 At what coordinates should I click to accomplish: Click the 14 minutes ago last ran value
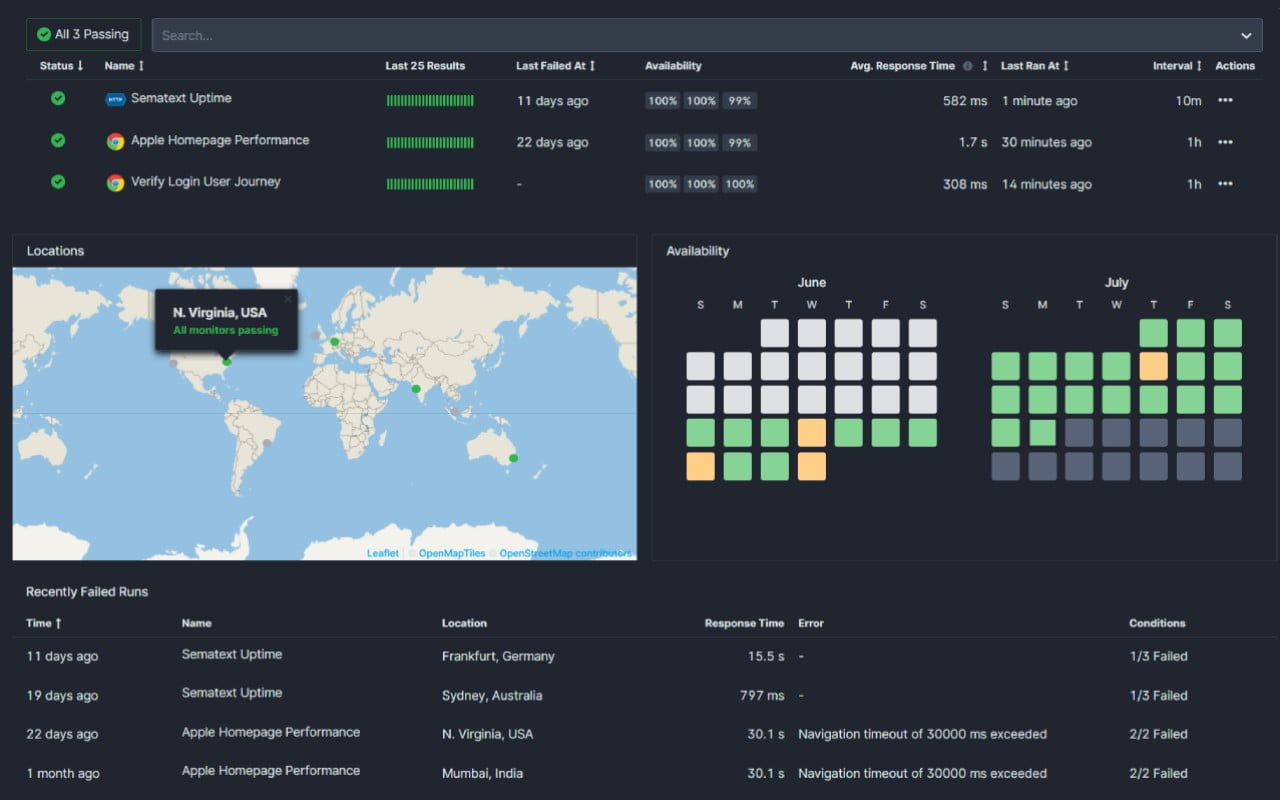[x=1046, y=184]
